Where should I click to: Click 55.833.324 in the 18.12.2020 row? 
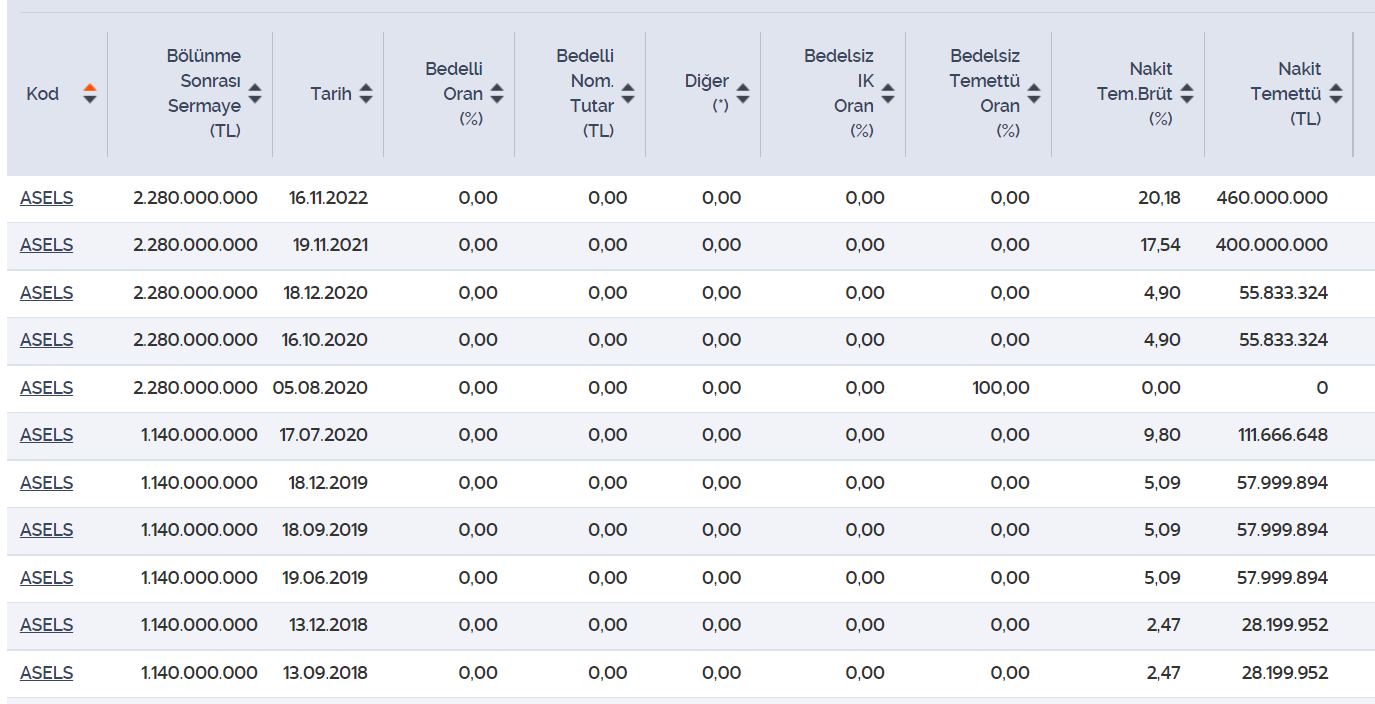point(1284,293)
